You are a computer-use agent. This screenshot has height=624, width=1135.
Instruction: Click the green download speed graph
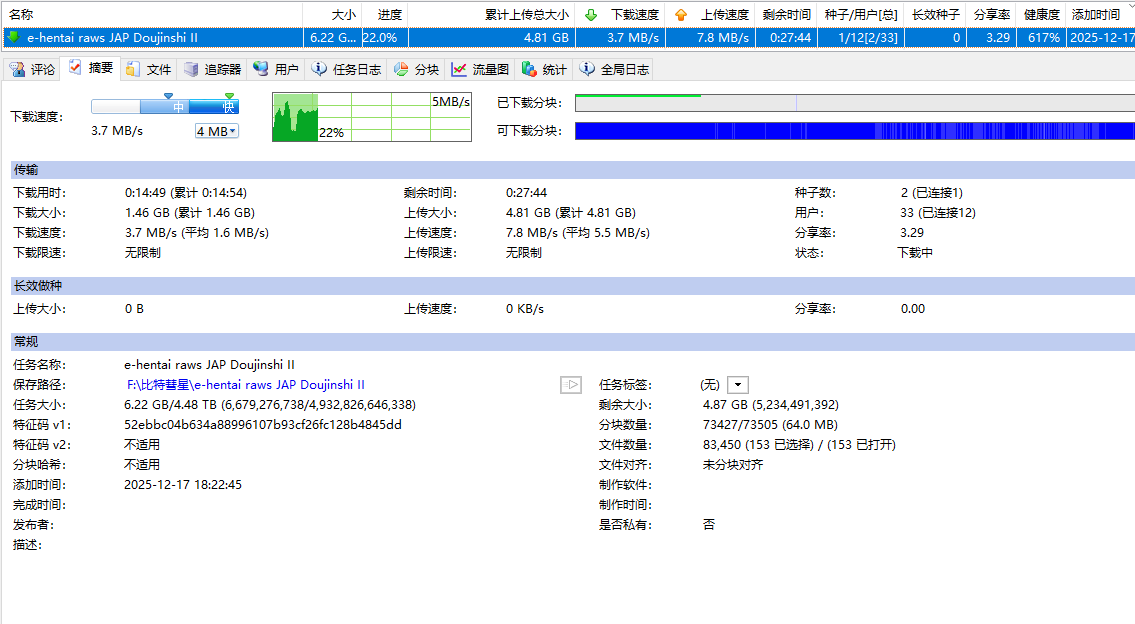click(296, 118)
